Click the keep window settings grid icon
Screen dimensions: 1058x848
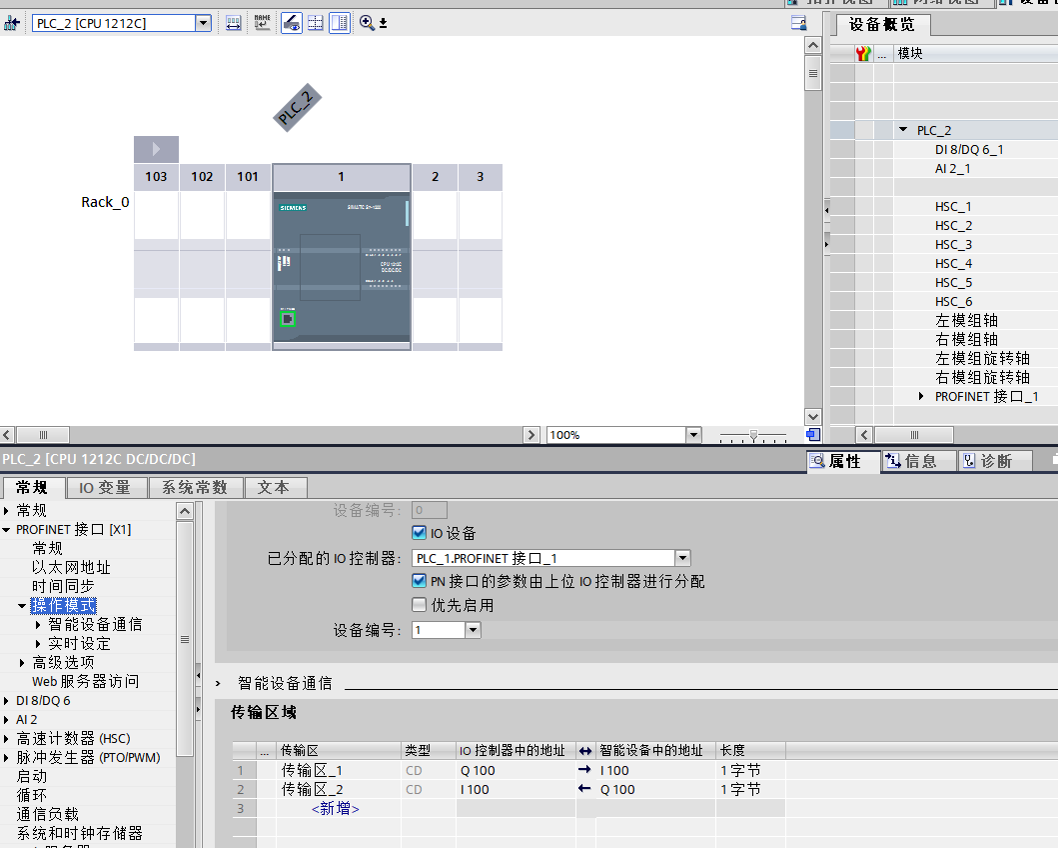tap(315, 24)
